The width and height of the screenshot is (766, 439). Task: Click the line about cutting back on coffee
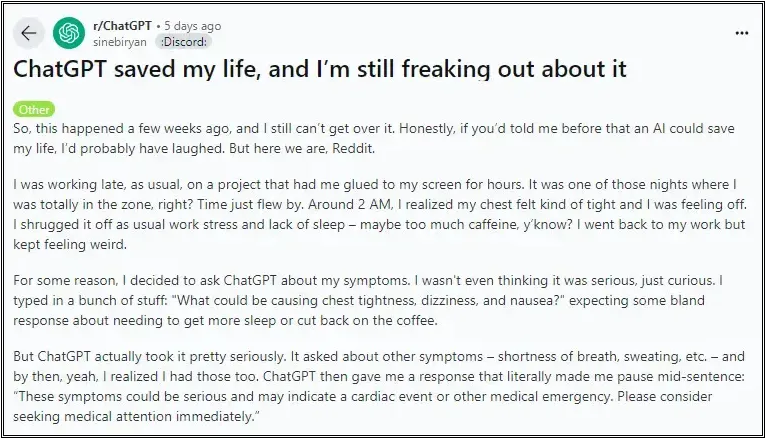pos(225,321)
